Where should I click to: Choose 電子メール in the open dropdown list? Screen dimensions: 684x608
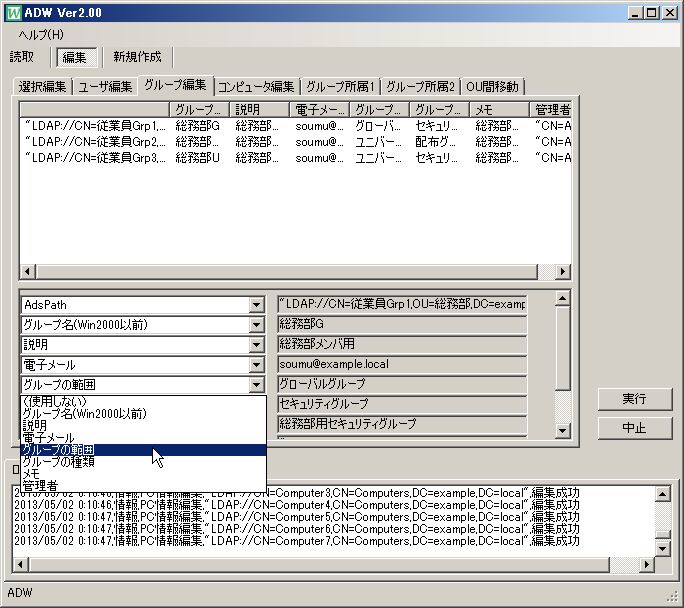coord(144,437)
